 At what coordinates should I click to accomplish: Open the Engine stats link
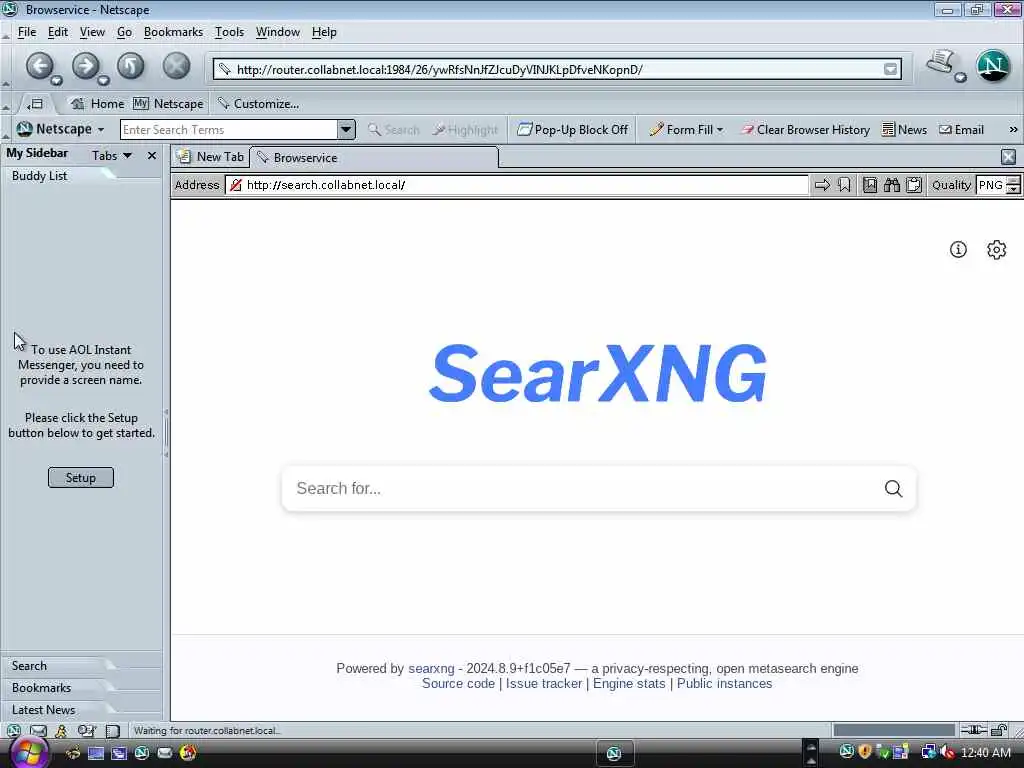[x=629, y=684]
